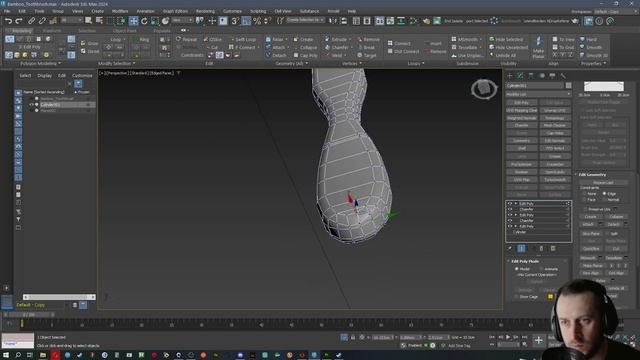640x360 pixels.
Task: Collapse Edit Geometry rollout
Action: [592, 175]
